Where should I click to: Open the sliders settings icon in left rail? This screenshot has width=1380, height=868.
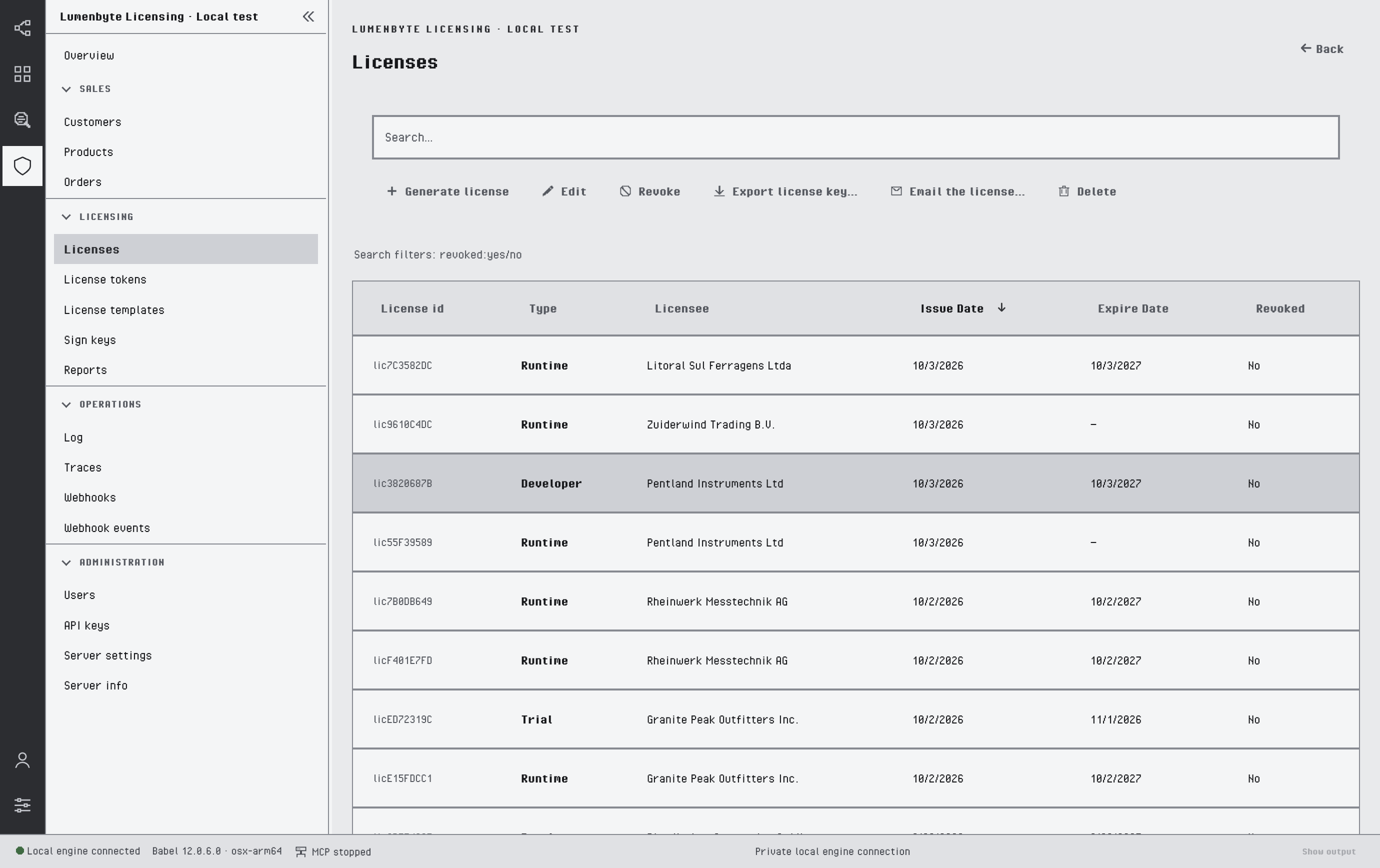22,805
